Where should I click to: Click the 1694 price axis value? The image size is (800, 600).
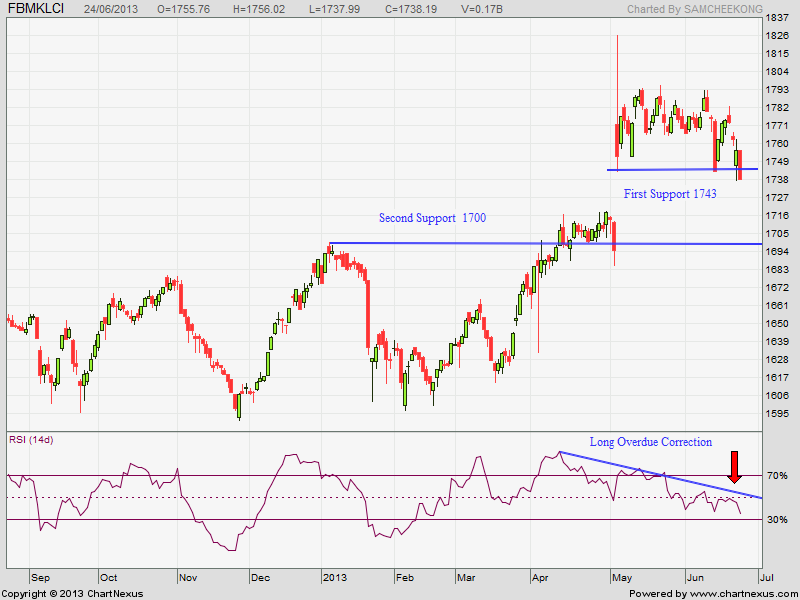778,252
